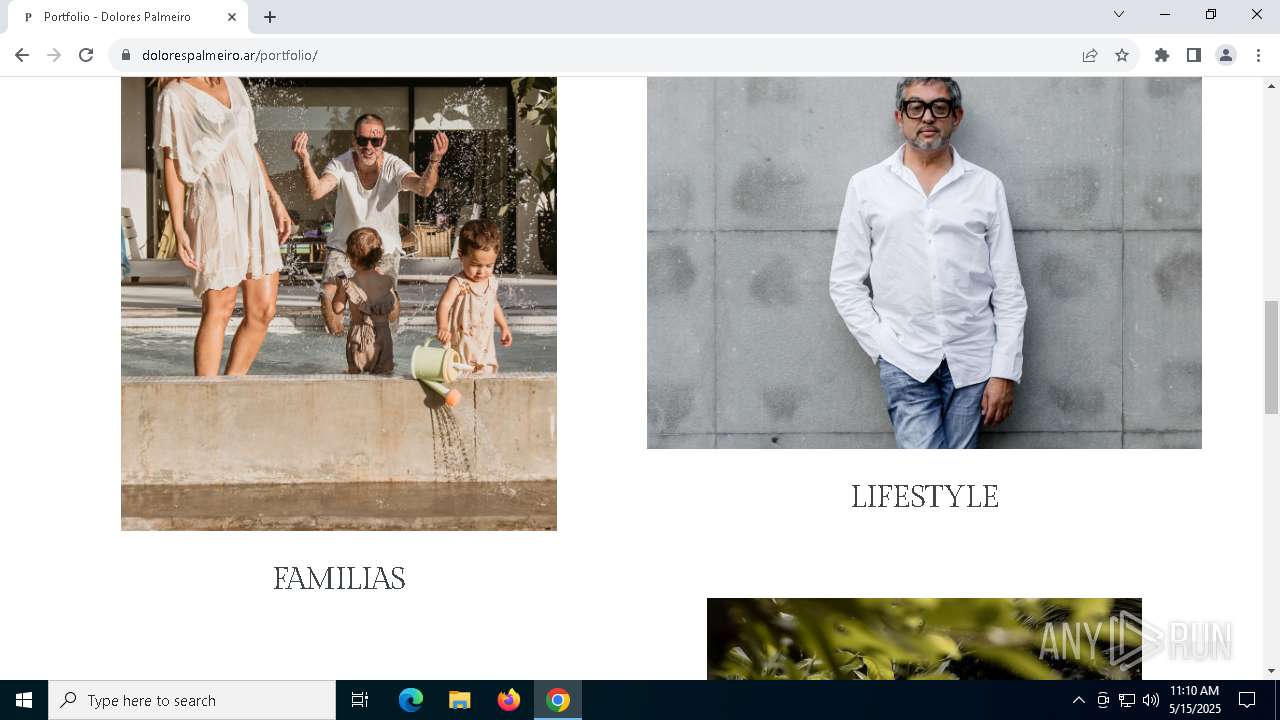This screenshot has width=1280, height=720.
Task: Click the scrollbar down arrow
Action: [x=1272, y=671]
